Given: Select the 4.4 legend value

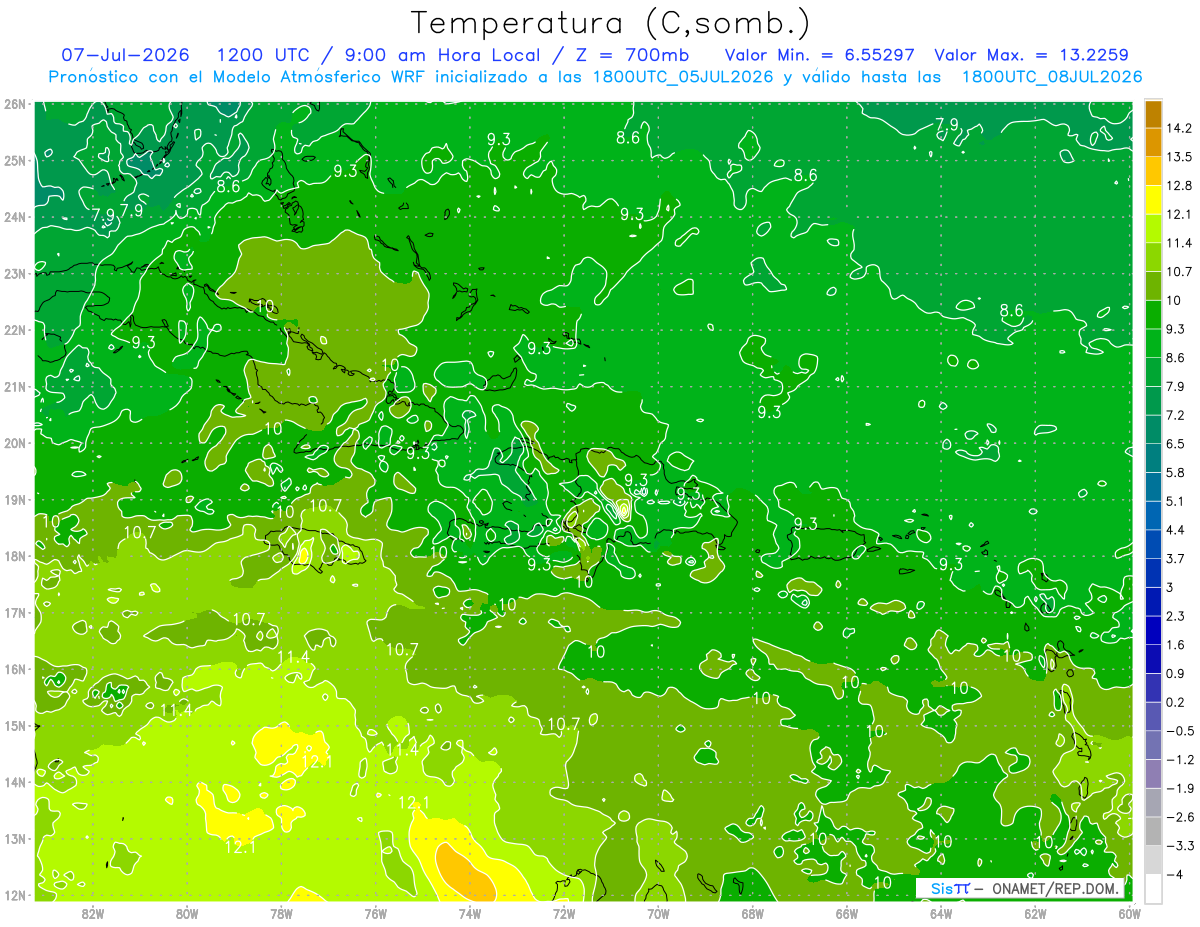Looking at the screenshot, I should click(x=1176, y=530).
